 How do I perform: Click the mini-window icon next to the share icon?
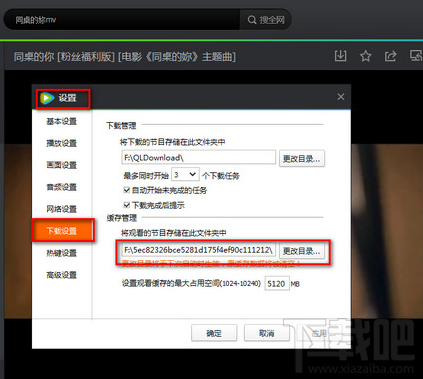[416, 56]
